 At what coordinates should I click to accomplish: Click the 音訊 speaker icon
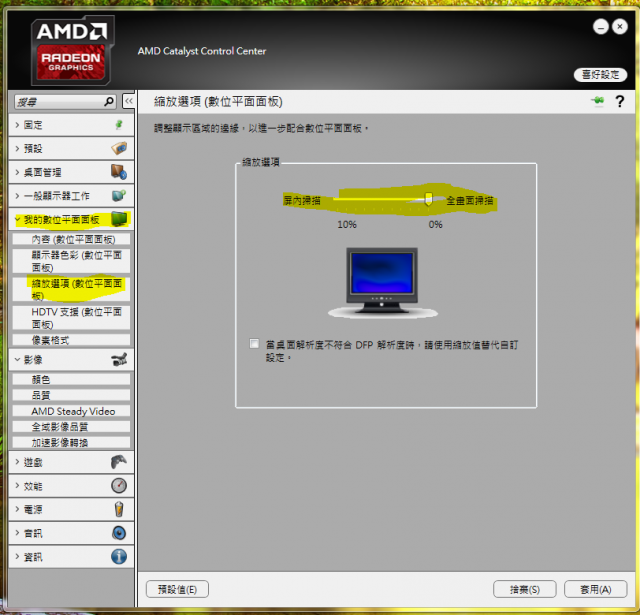(119, 533)
